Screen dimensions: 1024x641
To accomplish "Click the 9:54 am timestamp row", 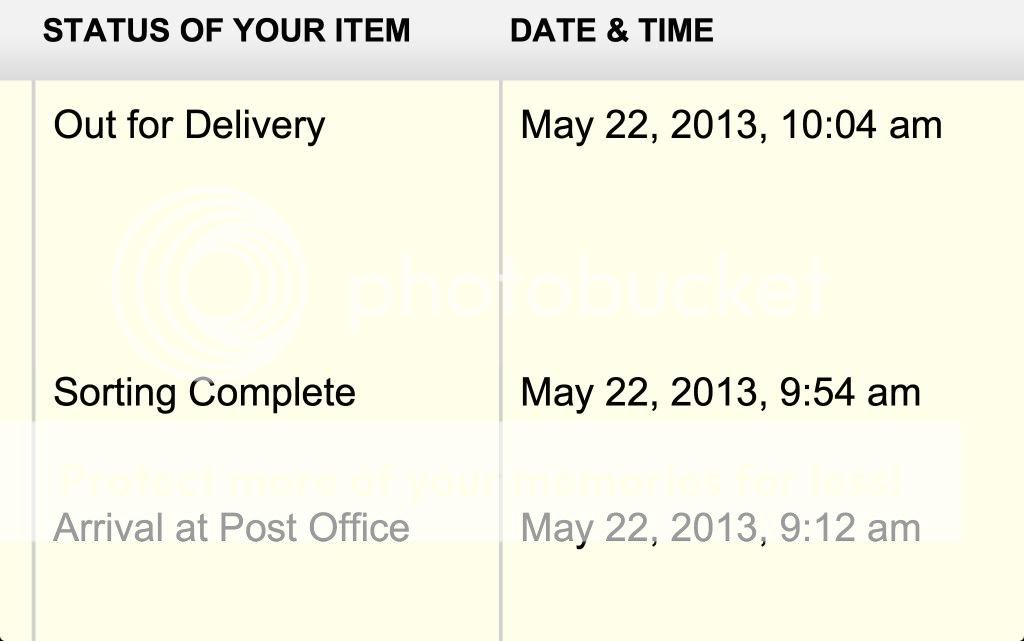I will click(x=720, y=392).
